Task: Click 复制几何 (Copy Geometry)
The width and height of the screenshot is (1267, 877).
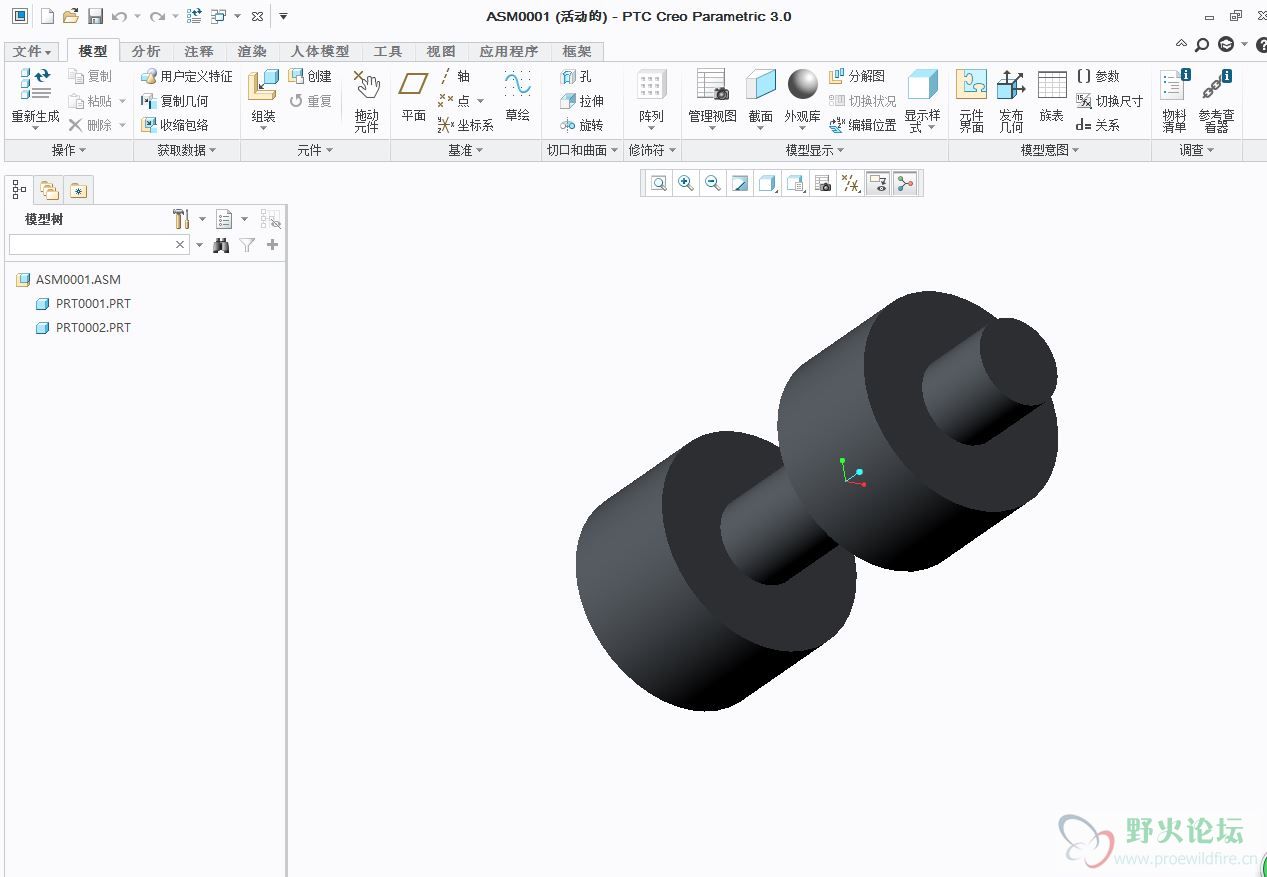Action: coord(175,101)
